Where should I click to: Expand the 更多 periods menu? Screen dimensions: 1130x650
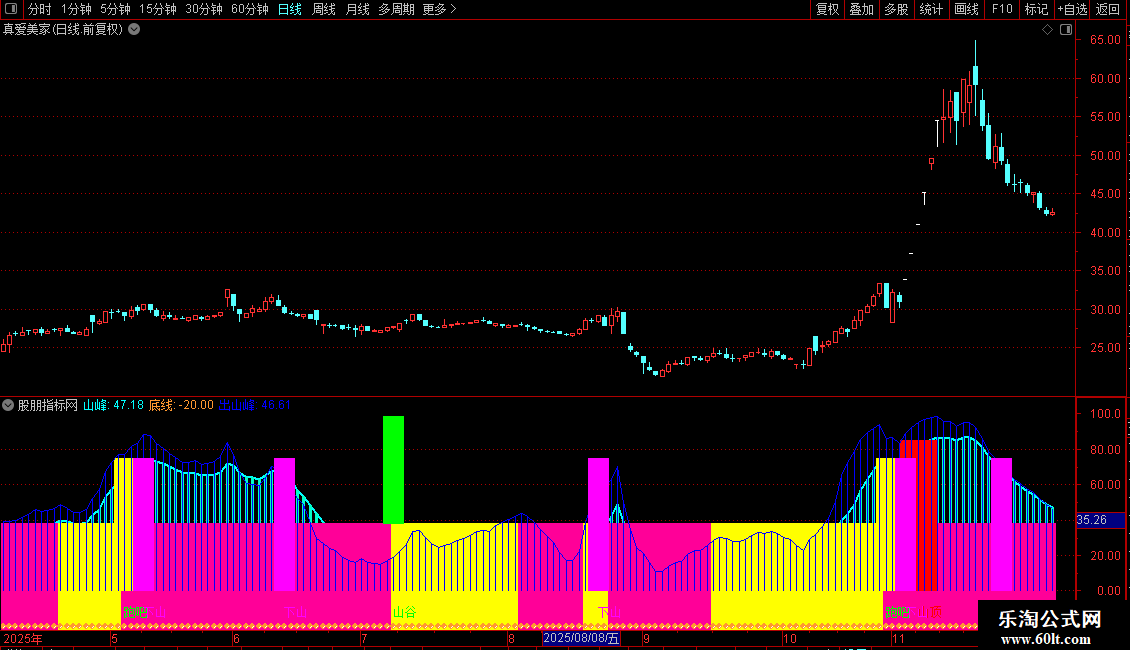440,9
